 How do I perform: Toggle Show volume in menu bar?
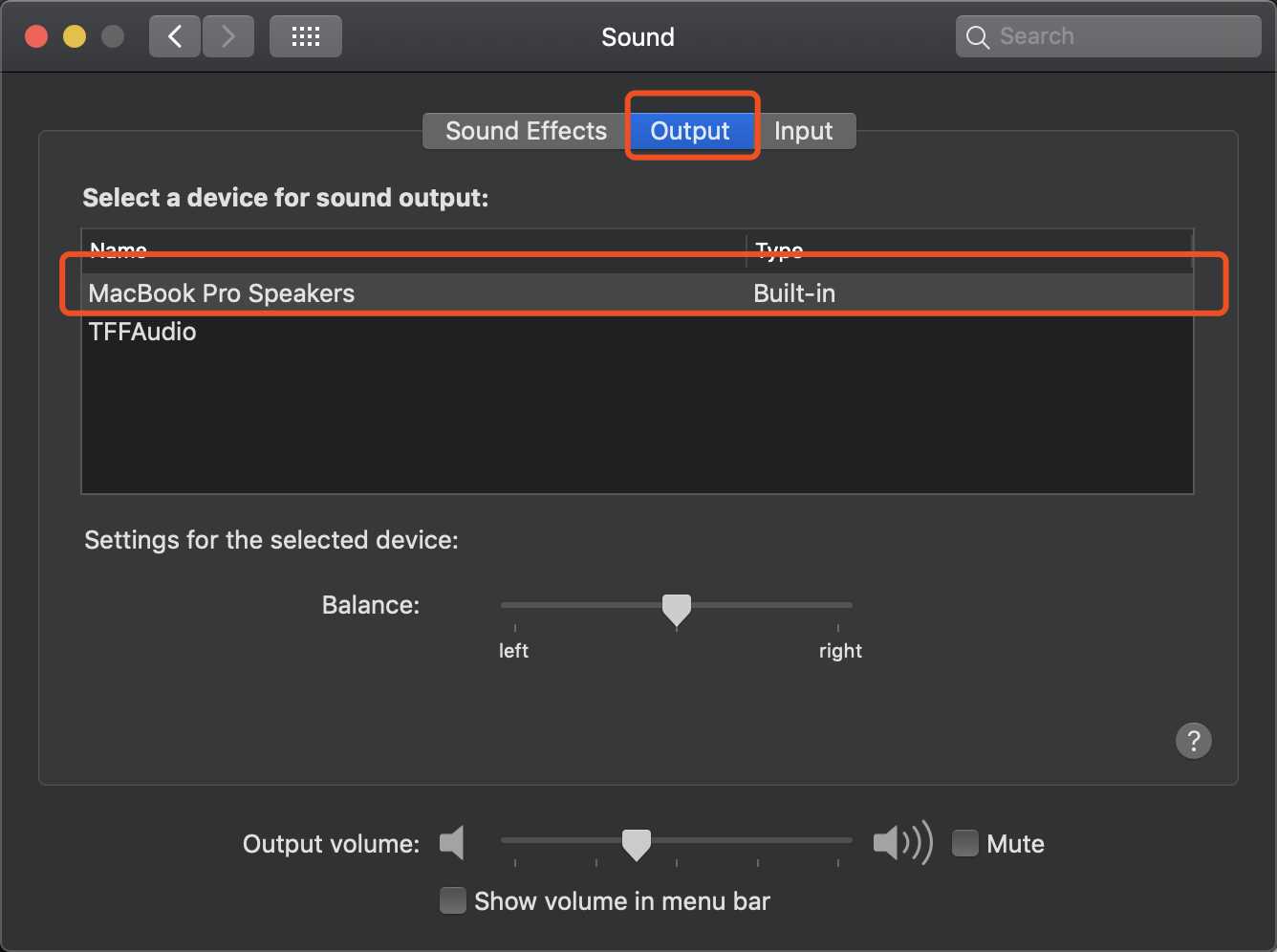[452, 900]
